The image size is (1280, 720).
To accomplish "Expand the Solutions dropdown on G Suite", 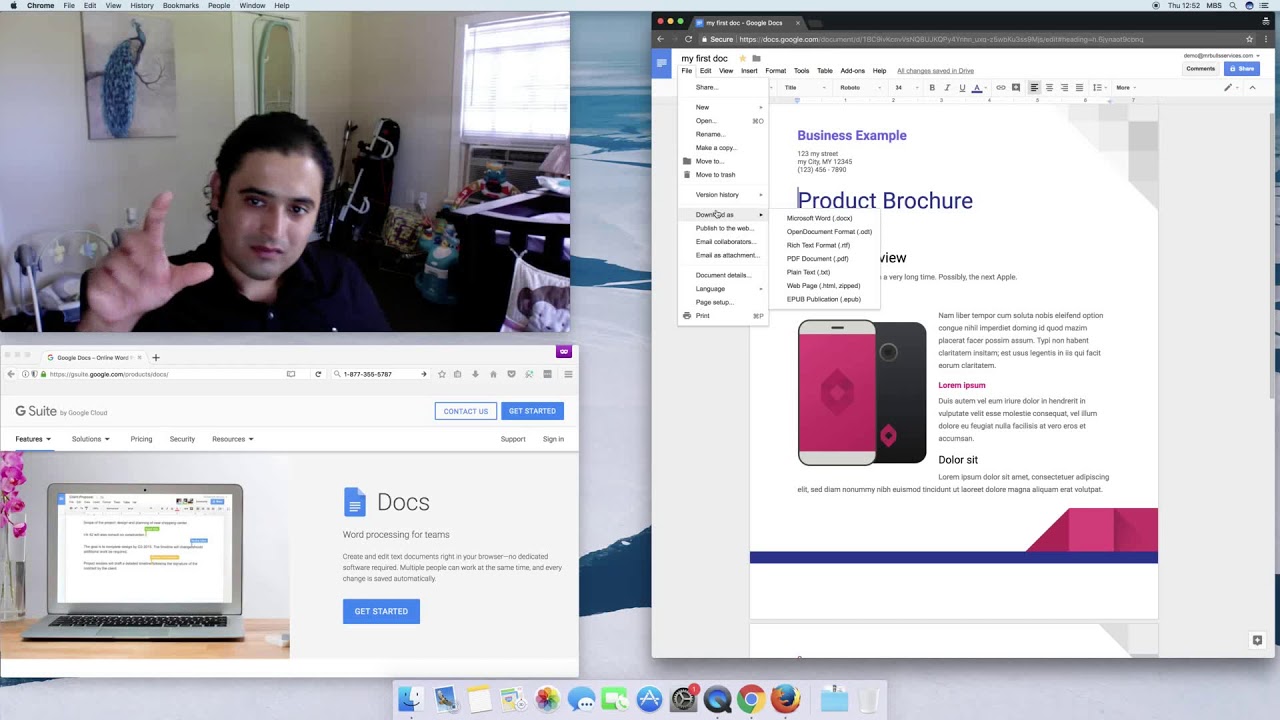I will pos(90,439).
